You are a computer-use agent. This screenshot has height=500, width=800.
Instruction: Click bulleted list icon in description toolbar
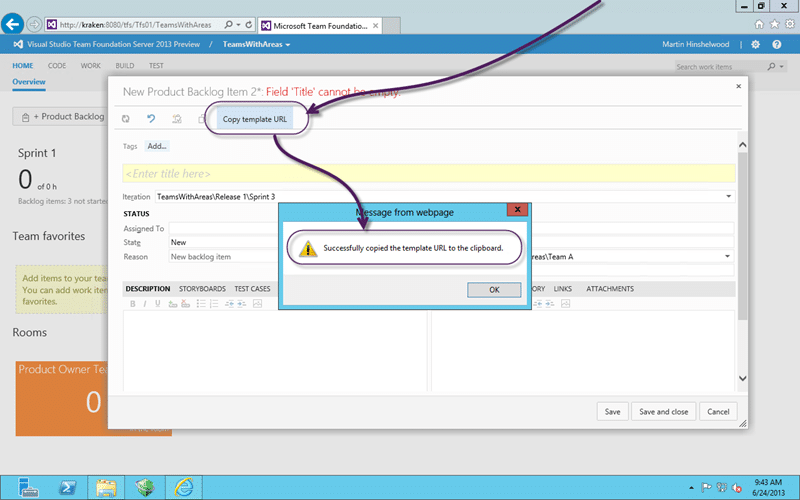coord(201,304)
